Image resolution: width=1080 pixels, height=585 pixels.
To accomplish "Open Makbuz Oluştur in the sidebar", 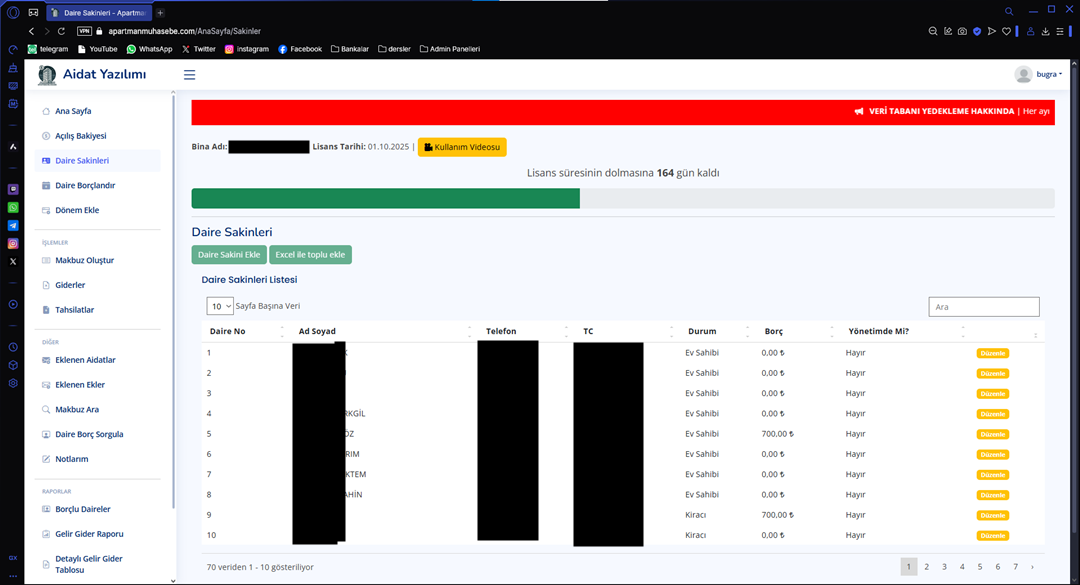I will [x=84, y=260].
